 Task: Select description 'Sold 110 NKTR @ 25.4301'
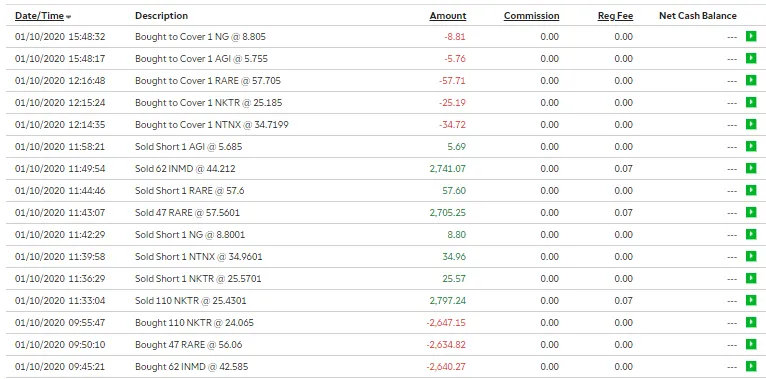[x=191, y=300]
